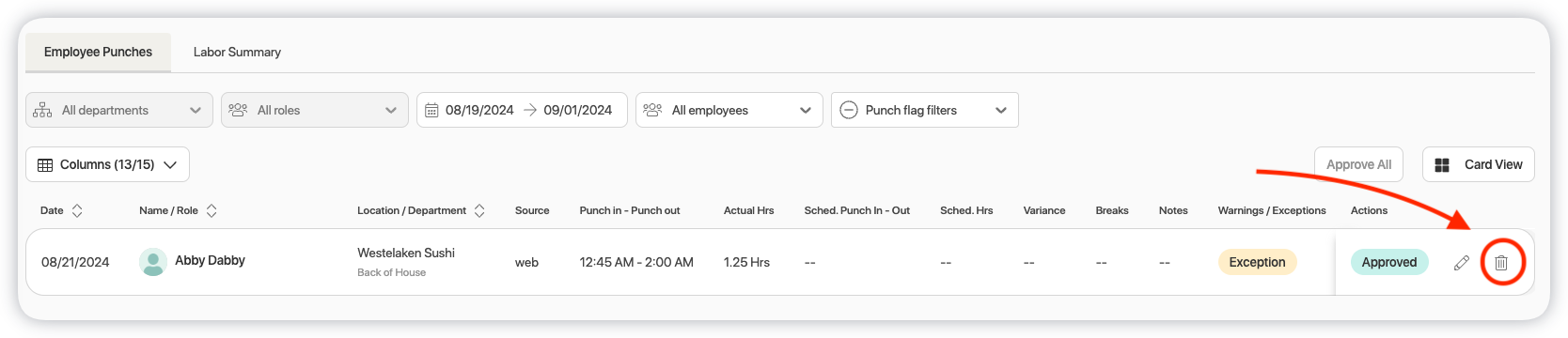Click the 1.25 Hrs actual hours cell
Screen dimensions: 1568x338
(x=746, y=262)
